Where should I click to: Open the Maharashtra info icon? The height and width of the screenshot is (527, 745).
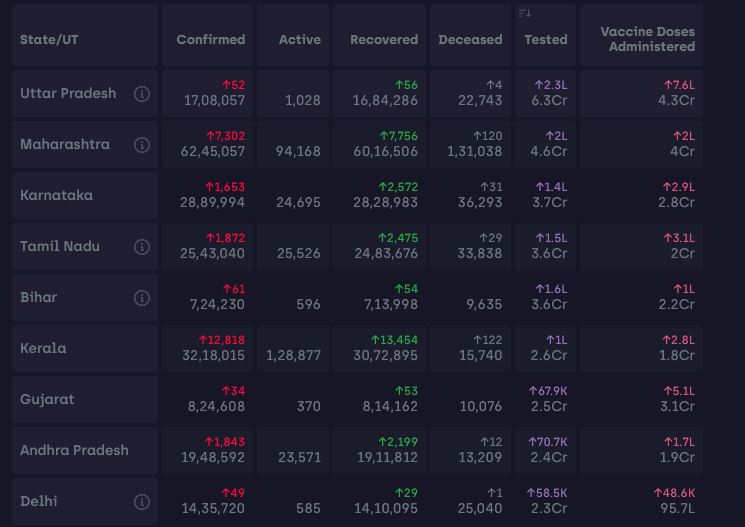tap(142, 145)
